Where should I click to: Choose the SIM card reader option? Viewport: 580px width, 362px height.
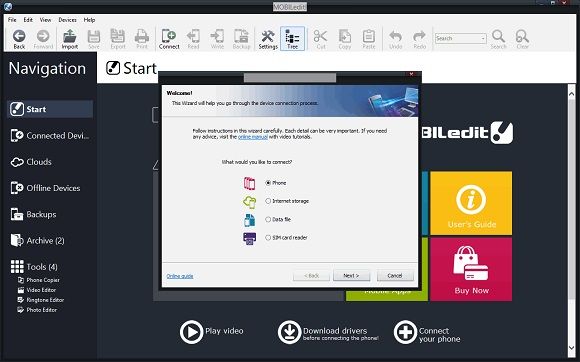click(x=268, y=237)
